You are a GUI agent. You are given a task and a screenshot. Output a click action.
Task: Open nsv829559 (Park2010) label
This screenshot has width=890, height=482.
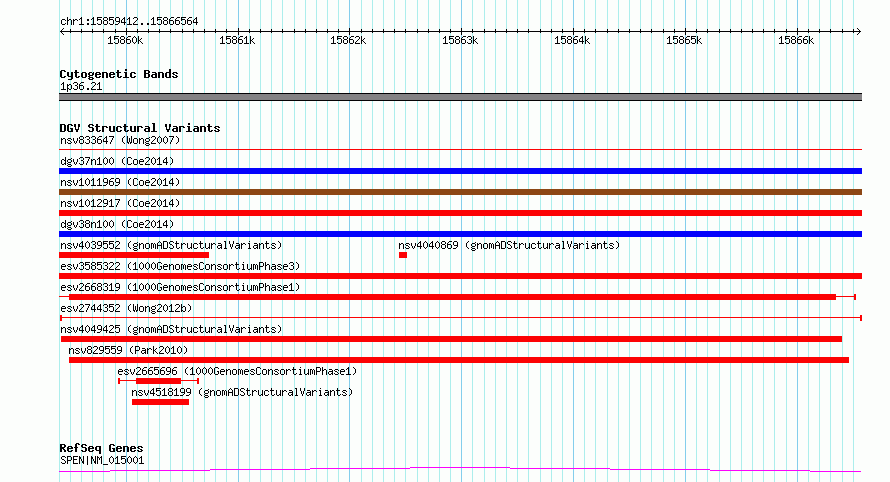pos(128,350)
